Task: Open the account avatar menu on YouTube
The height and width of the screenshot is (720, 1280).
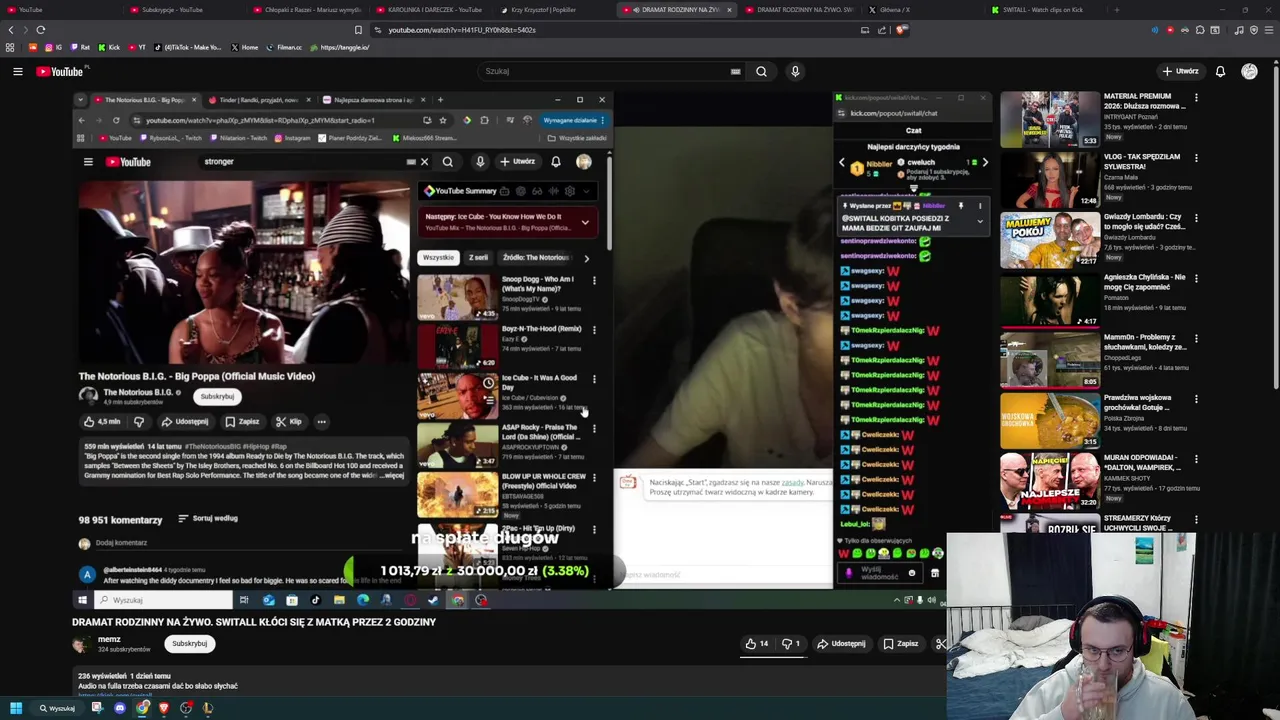Action: coord(1249,71)
